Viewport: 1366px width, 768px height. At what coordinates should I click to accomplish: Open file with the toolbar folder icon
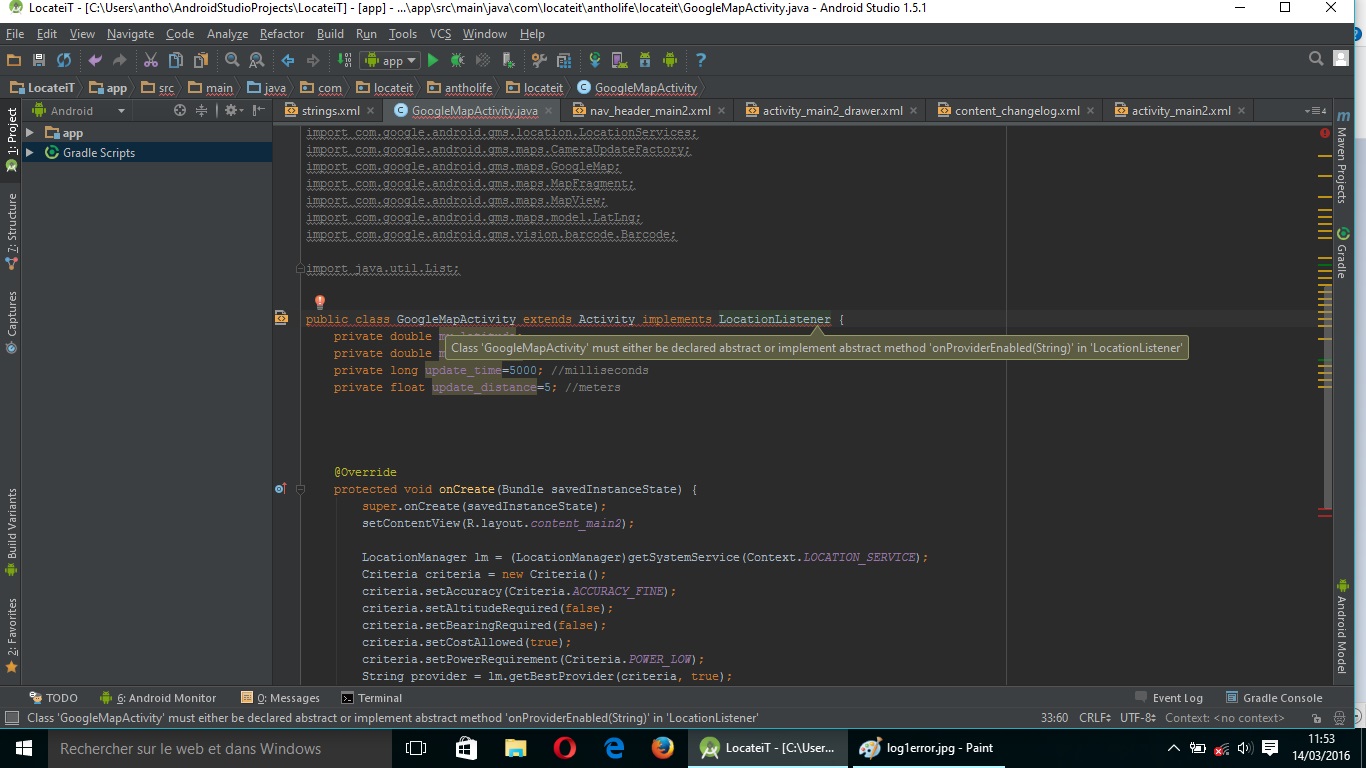click(14, 60)
